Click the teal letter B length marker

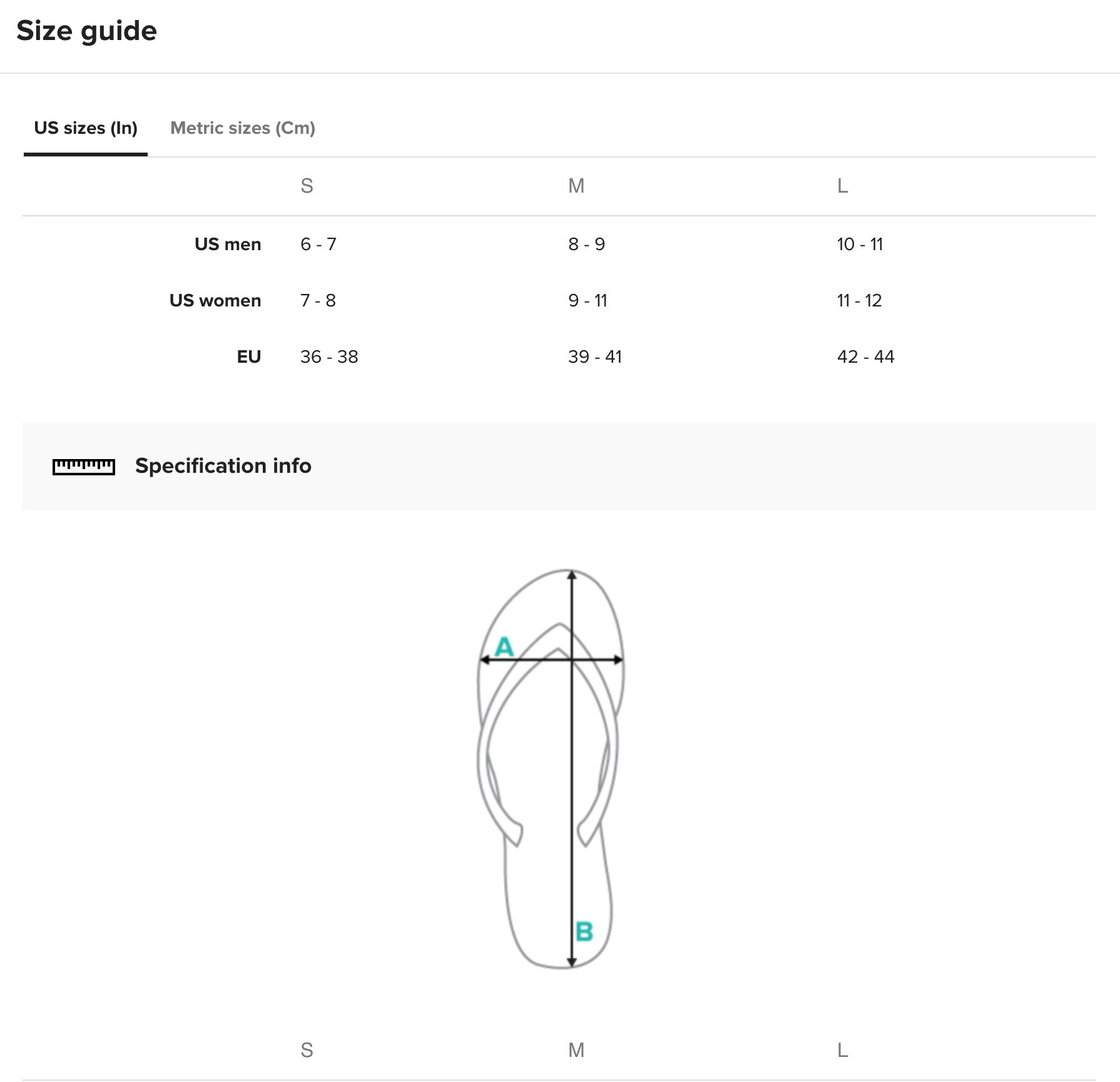click(584, 931)
